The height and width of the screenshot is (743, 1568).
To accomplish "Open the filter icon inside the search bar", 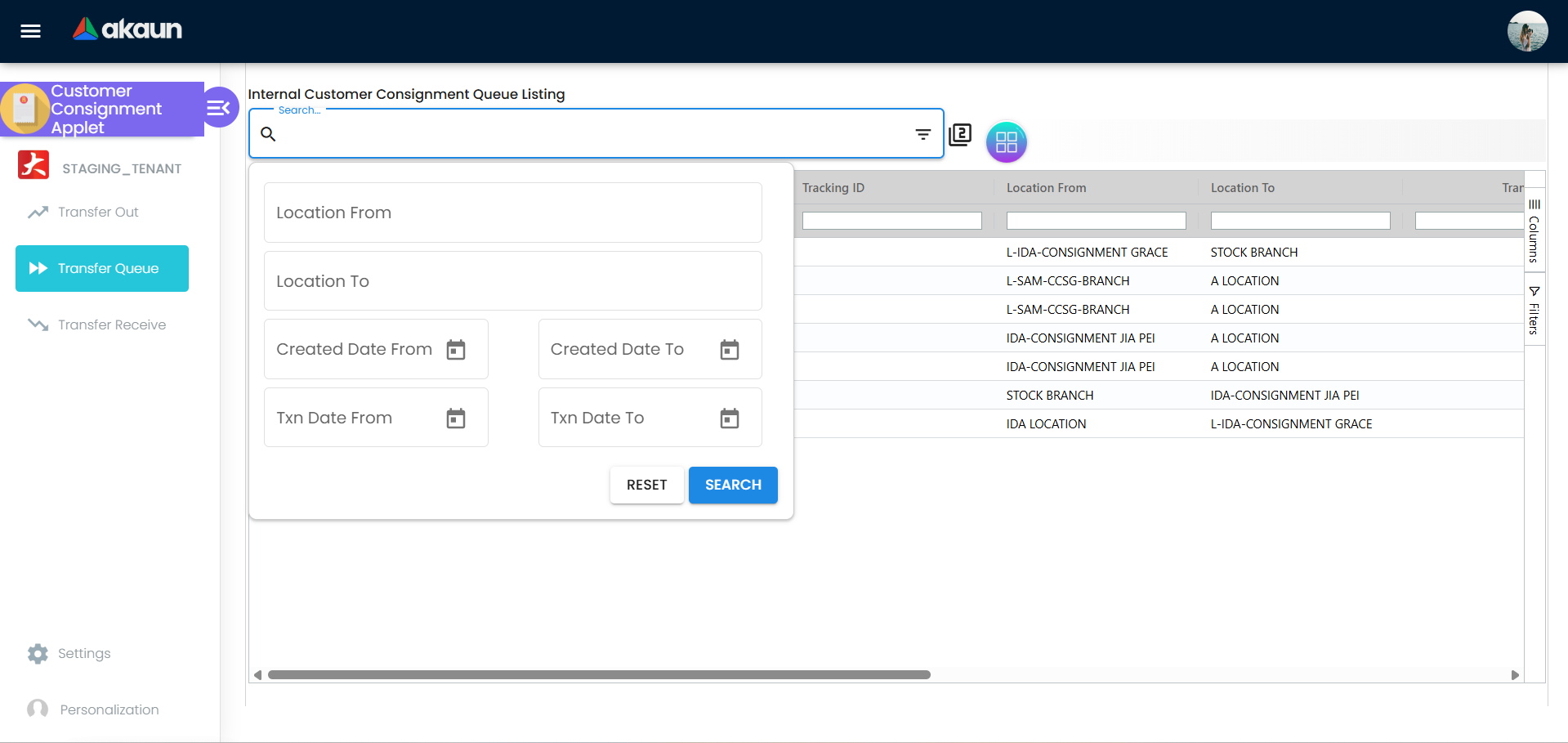I will click(922, 134).
